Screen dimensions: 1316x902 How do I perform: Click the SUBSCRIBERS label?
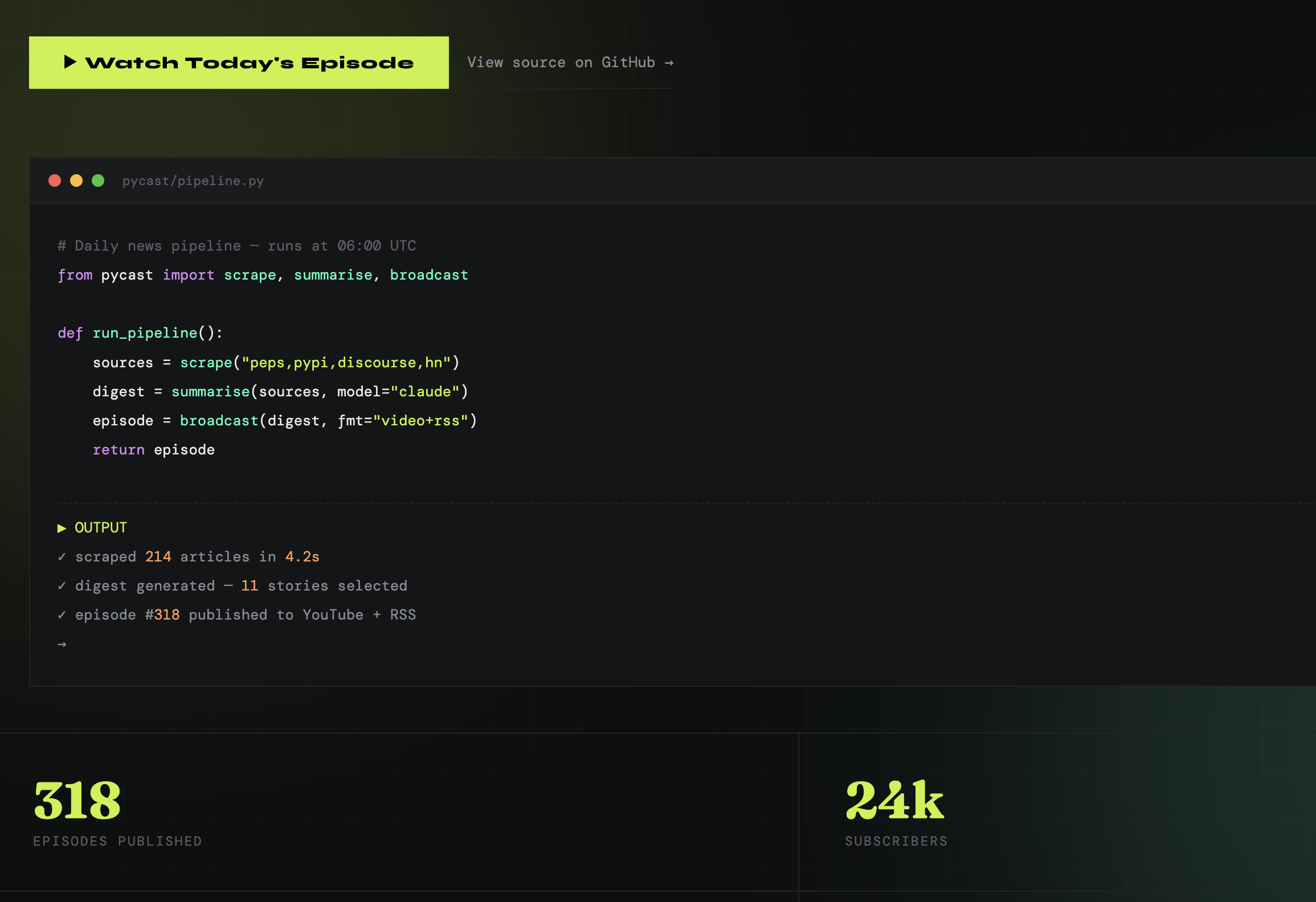(896, 841)
